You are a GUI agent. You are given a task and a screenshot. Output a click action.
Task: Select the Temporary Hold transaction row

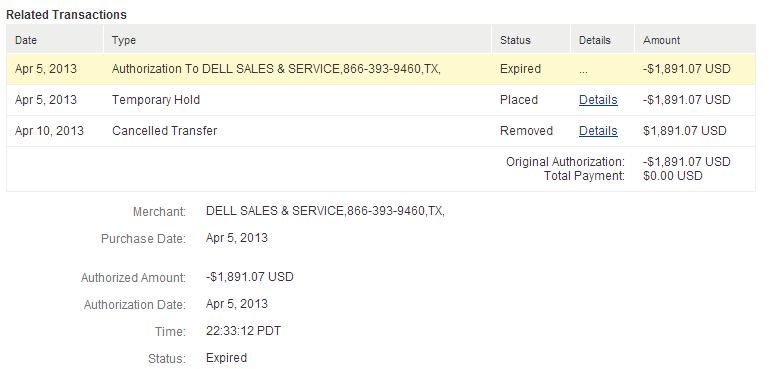point(381,100)
